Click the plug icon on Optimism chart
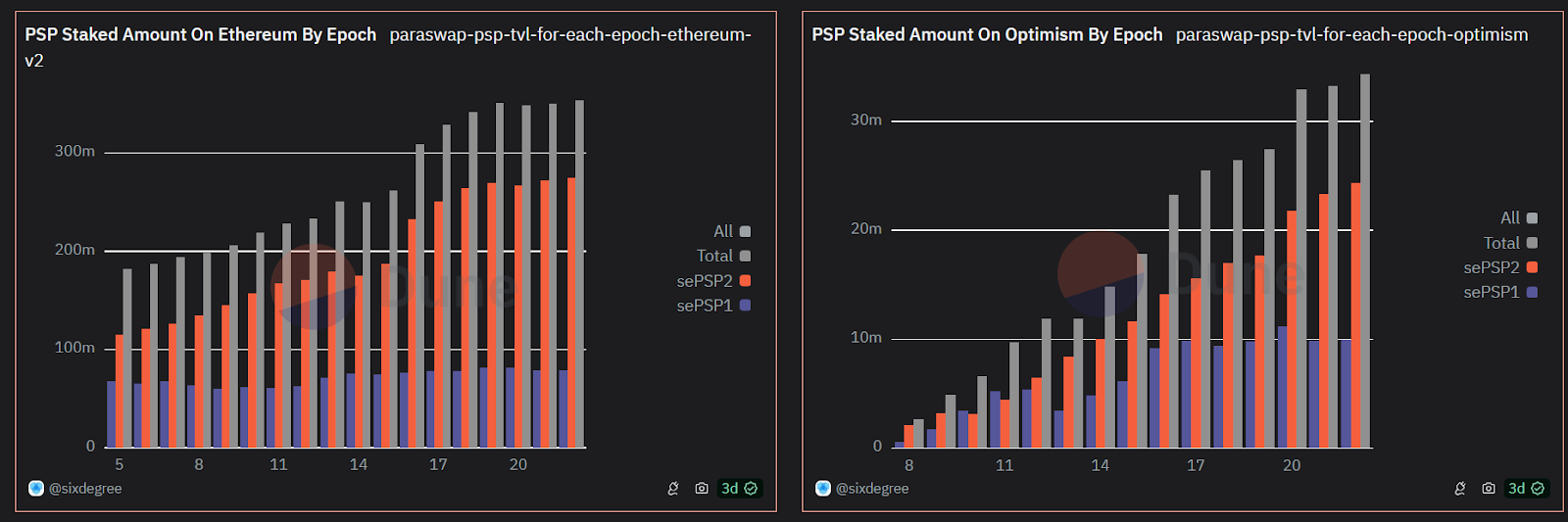Image resolution: width=1568 pixels, height=522 pixels. coord(1460,488)
